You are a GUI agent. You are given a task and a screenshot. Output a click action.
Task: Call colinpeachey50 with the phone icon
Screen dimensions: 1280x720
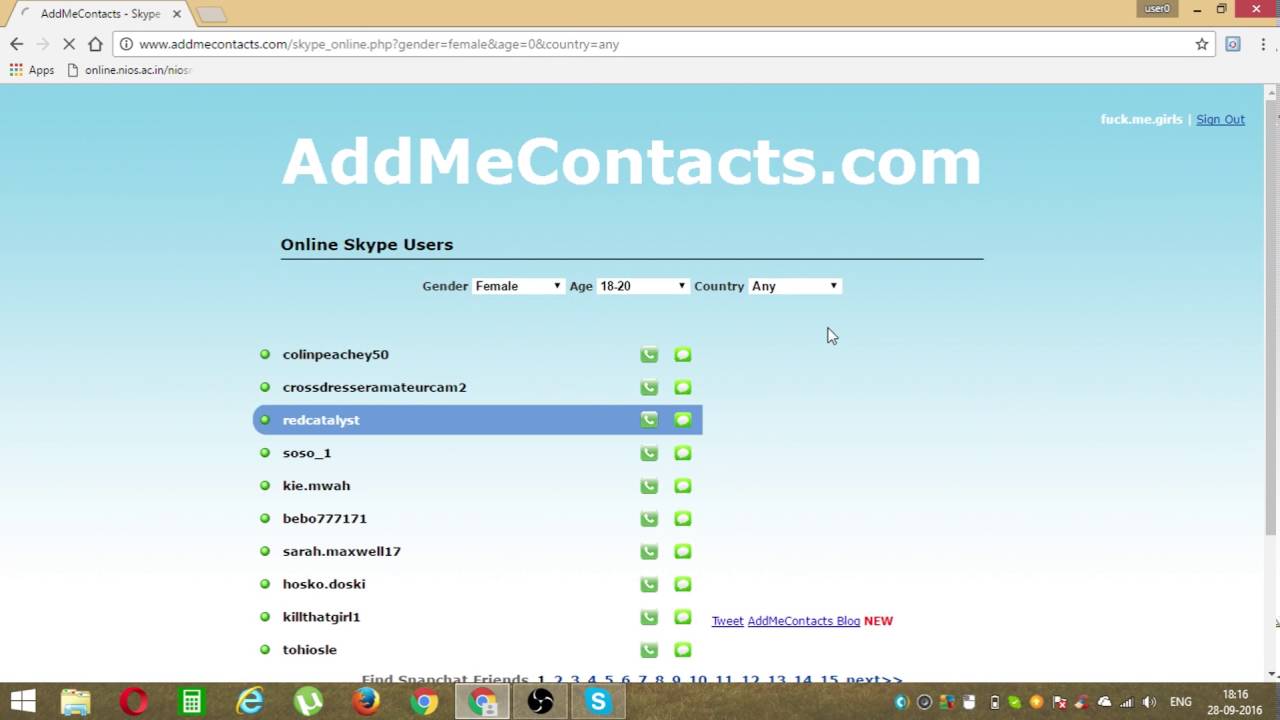click(x=649, y=355)
